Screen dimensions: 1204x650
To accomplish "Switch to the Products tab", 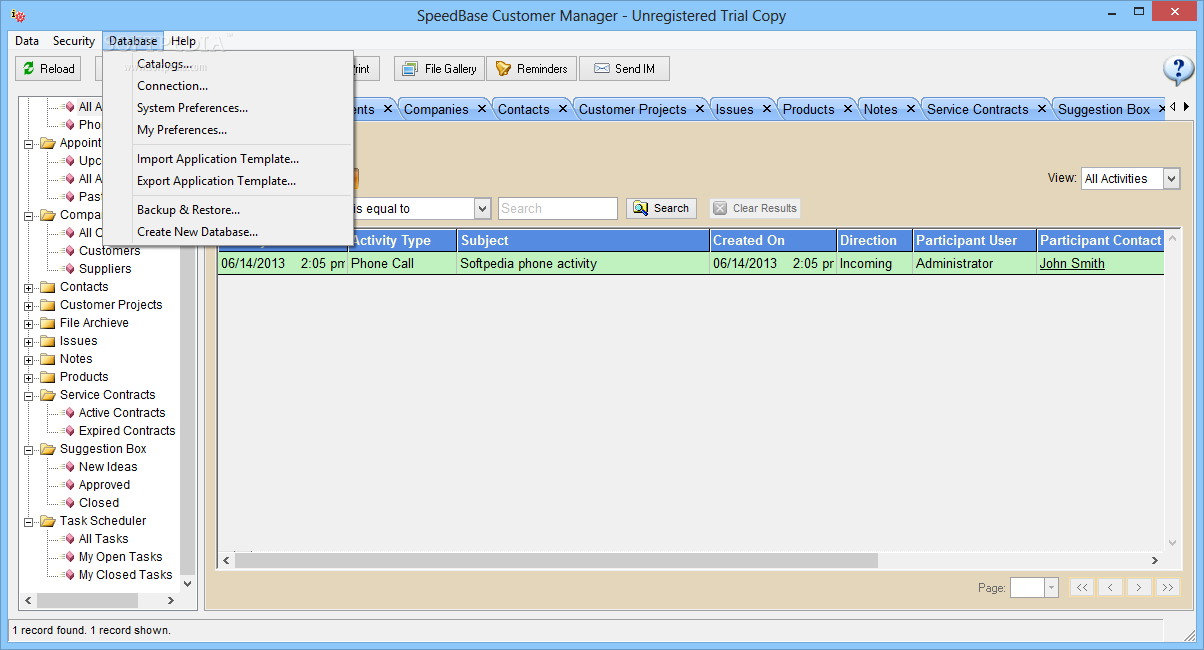I will (x=808, y=109).
